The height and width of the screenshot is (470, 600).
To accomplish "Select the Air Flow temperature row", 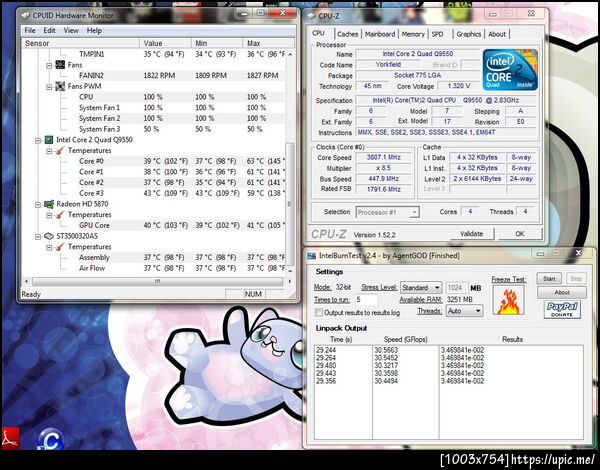I will point(153,268).
